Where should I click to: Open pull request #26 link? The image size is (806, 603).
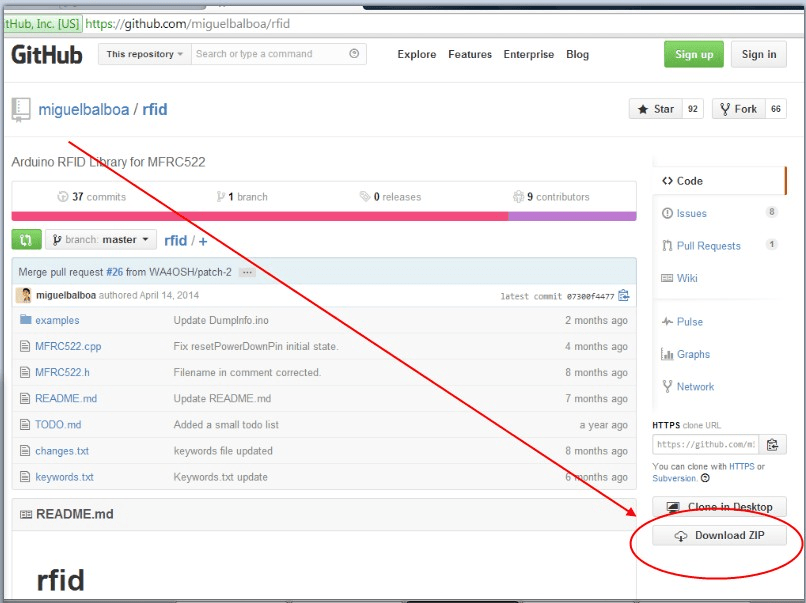click(x=115, y=272)
